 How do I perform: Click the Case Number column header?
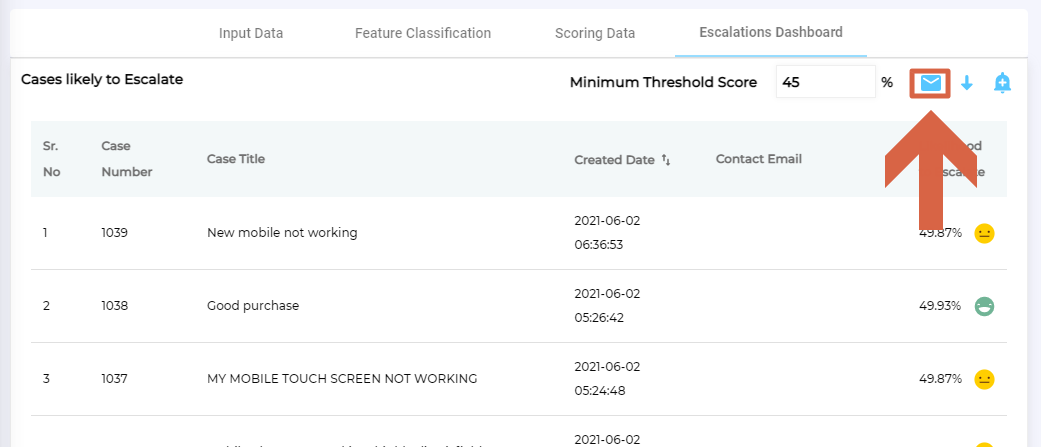click(126, 159)
